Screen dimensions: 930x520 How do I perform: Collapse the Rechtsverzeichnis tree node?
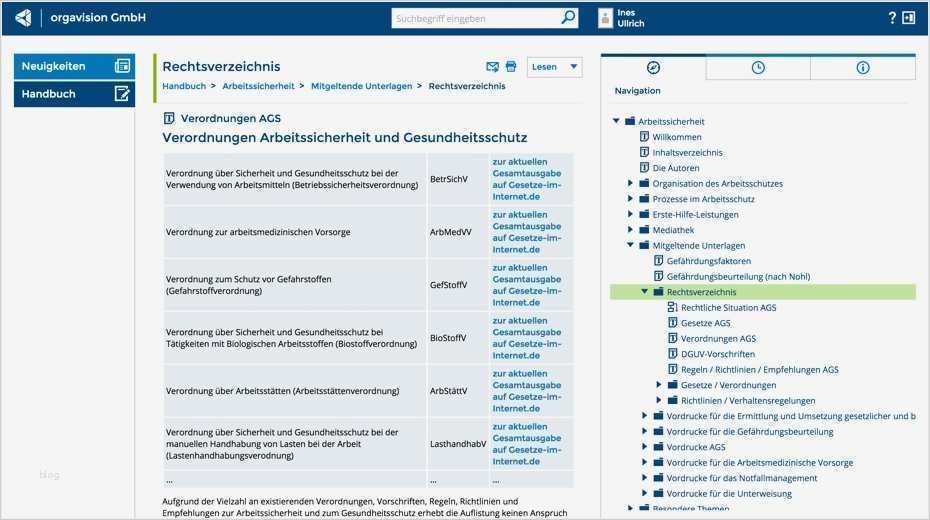click(x=645, y=292)
